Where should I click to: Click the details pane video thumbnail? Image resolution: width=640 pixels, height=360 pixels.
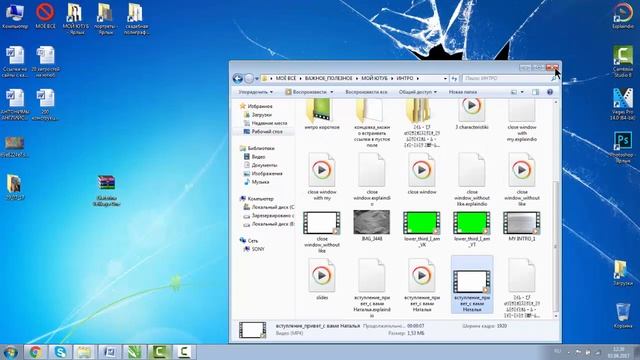pos(252,330)
